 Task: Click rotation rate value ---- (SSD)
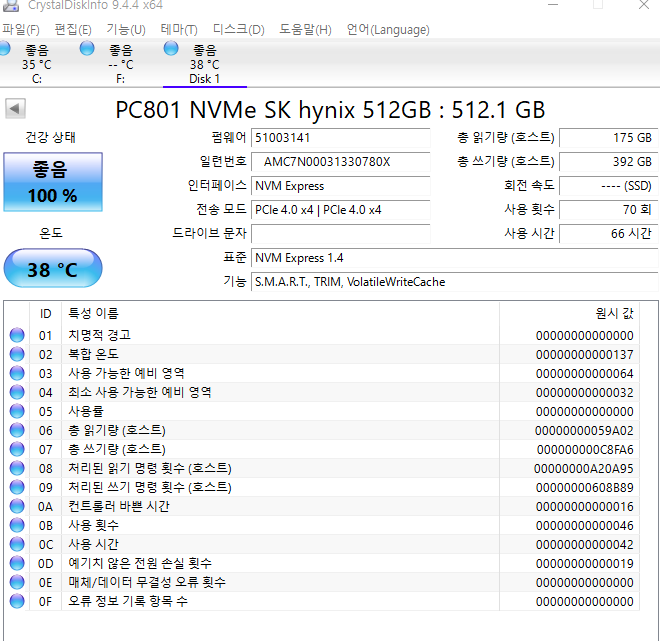coord(608,186)
